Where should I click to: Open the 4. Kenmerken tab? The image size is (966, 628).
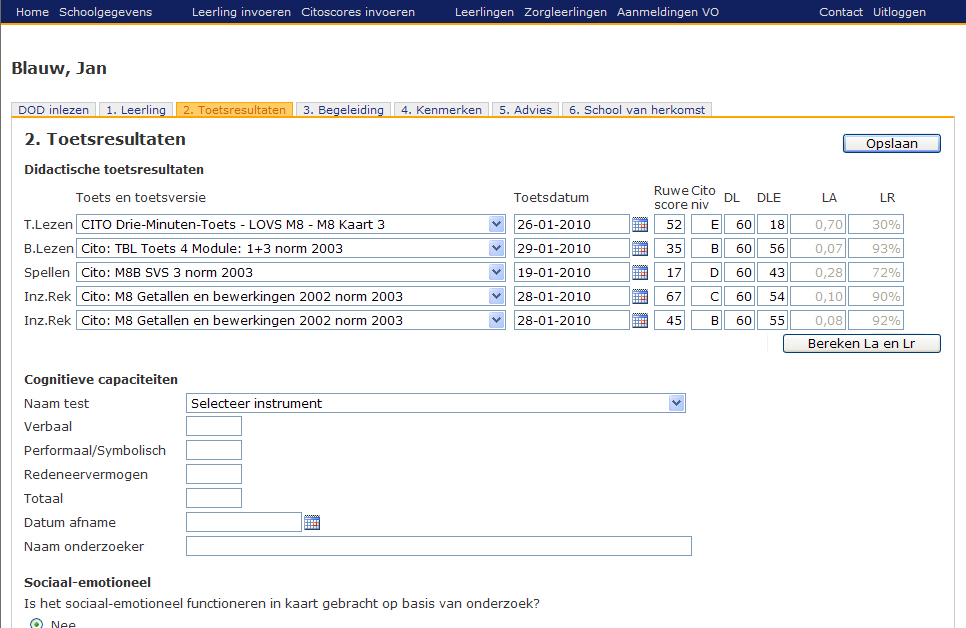click(441, 110)
